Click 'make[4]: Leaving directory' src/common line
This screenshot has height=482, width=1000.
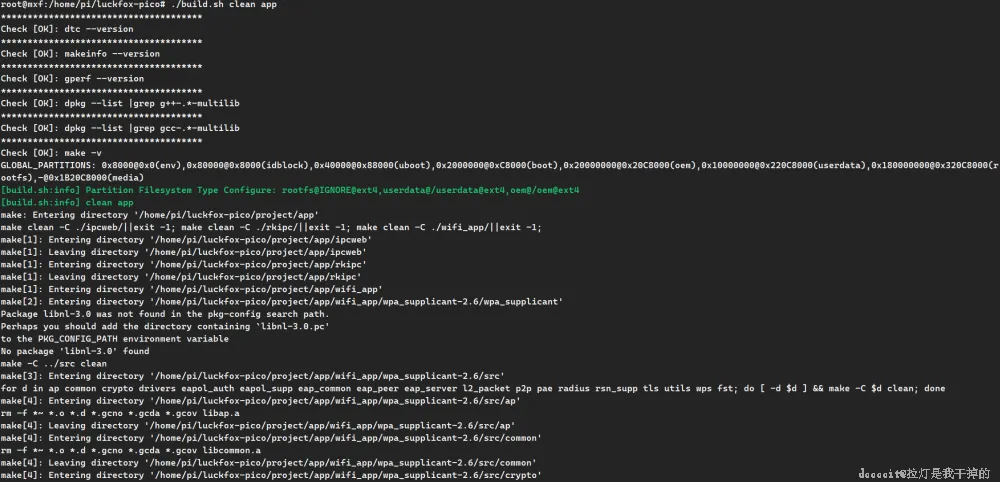coord(268,463)
